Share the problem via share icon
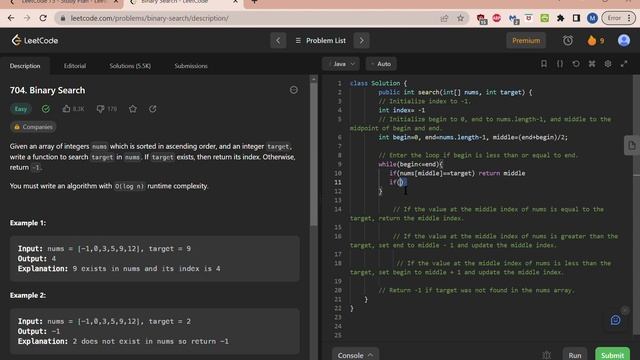Viewport: 640px width, 360px height. pos(153,109)
